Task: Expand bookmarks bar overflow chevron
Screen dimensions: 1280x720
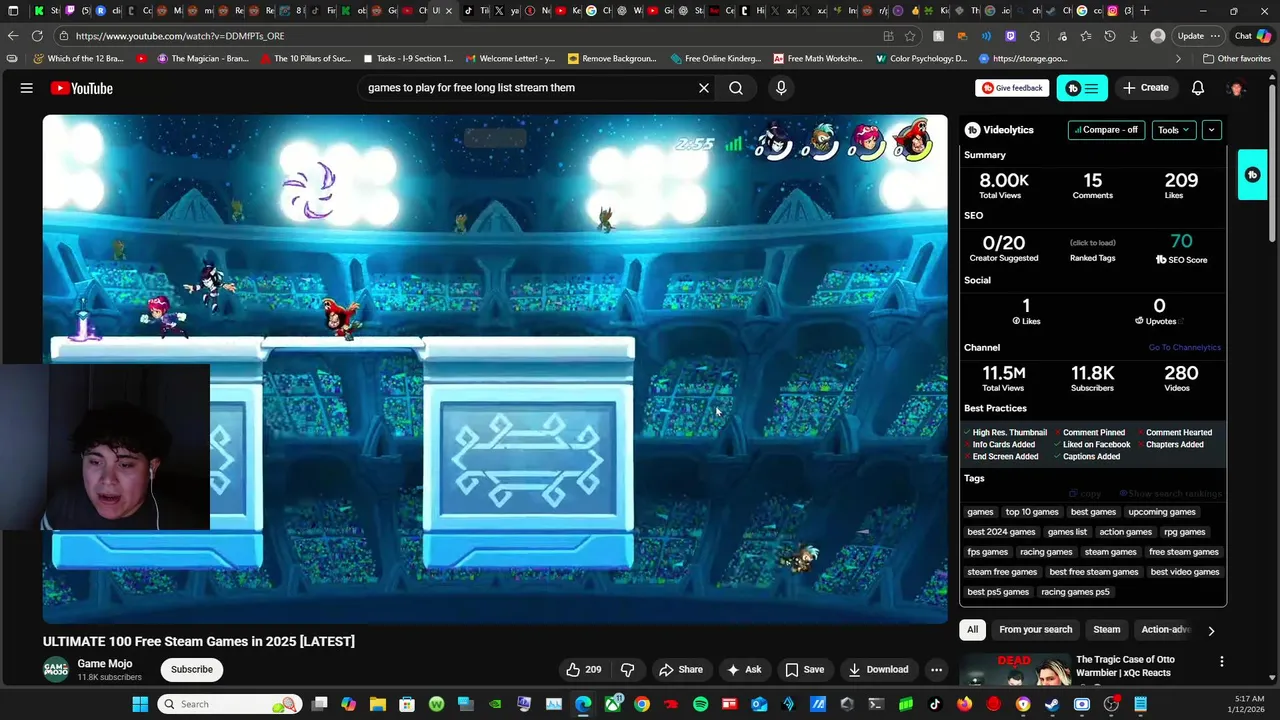Action: (1178, 59)
